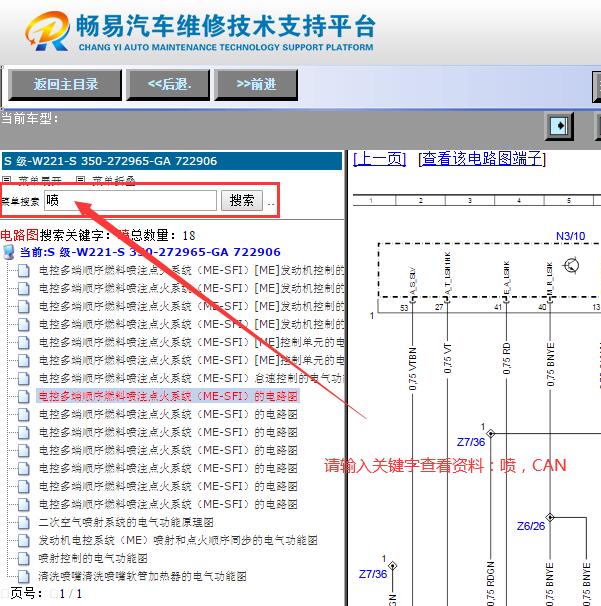Click pin number 53 on N3/10
Image resolution: width=601 pixels, height=606 pixels.
point(404,308)
